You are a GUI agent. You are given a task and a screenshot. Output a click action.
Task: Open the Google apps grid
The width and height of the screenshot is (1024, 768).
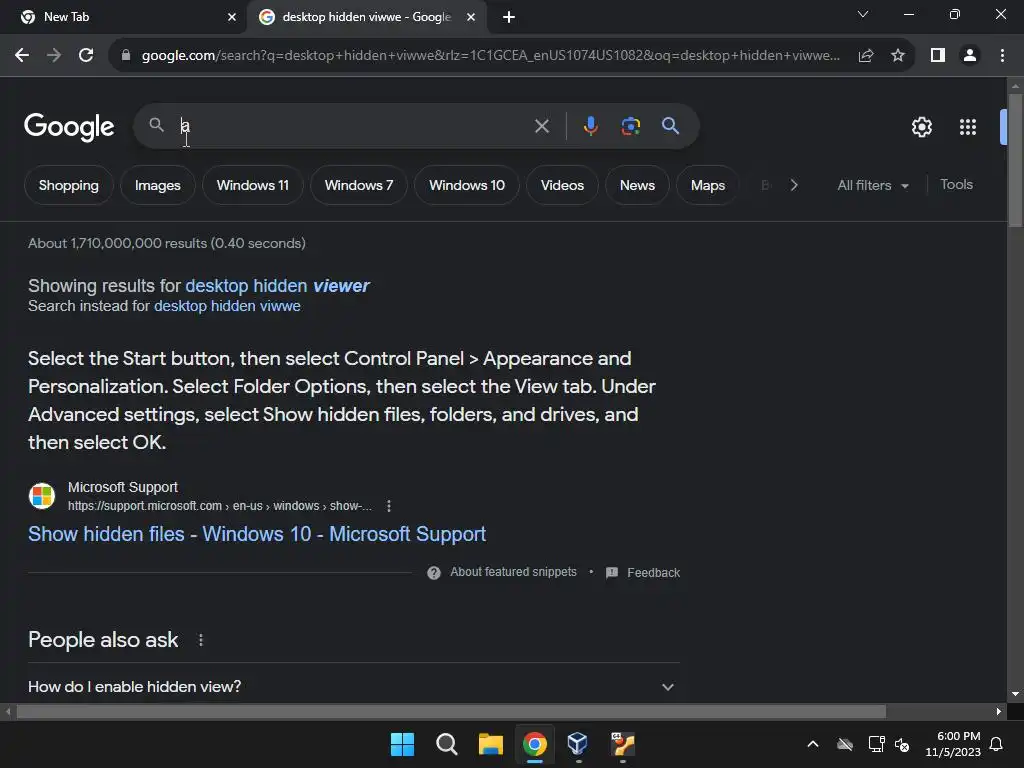(x=968, y=127)
